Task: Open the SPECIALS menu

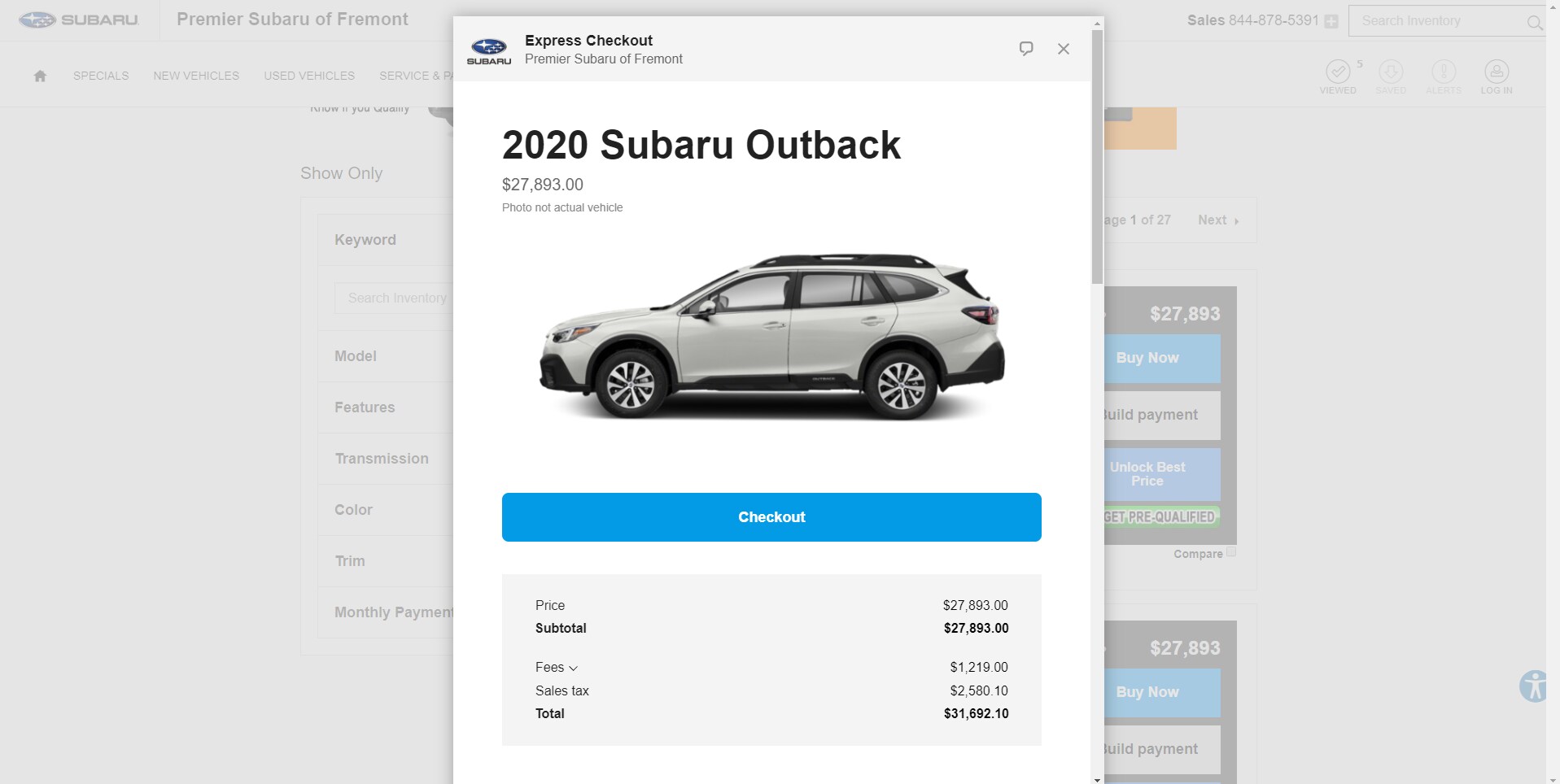Action: coord(101,76)
